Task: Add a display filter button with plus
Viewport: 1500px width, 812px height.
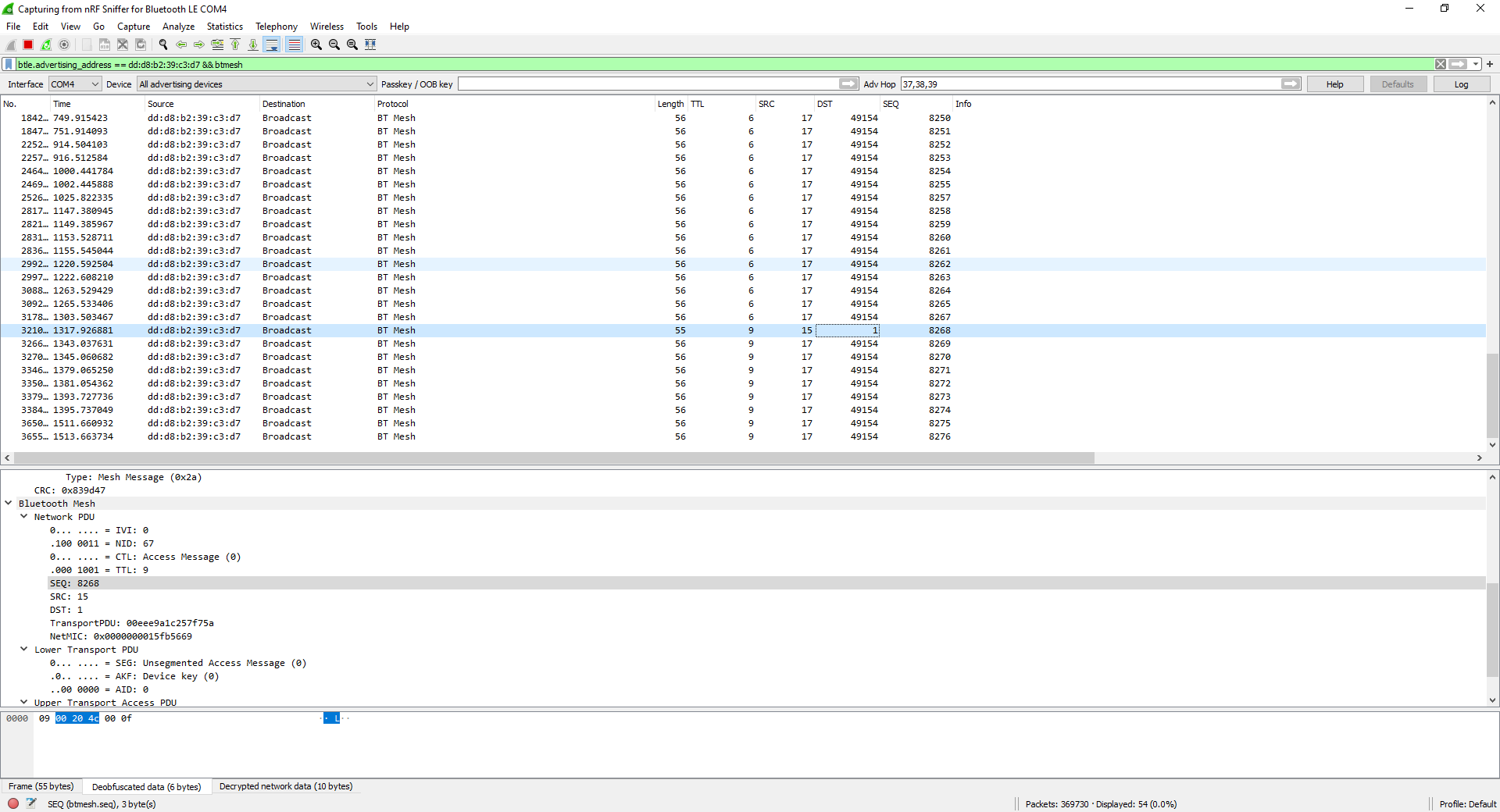Action: [1490, 64]
